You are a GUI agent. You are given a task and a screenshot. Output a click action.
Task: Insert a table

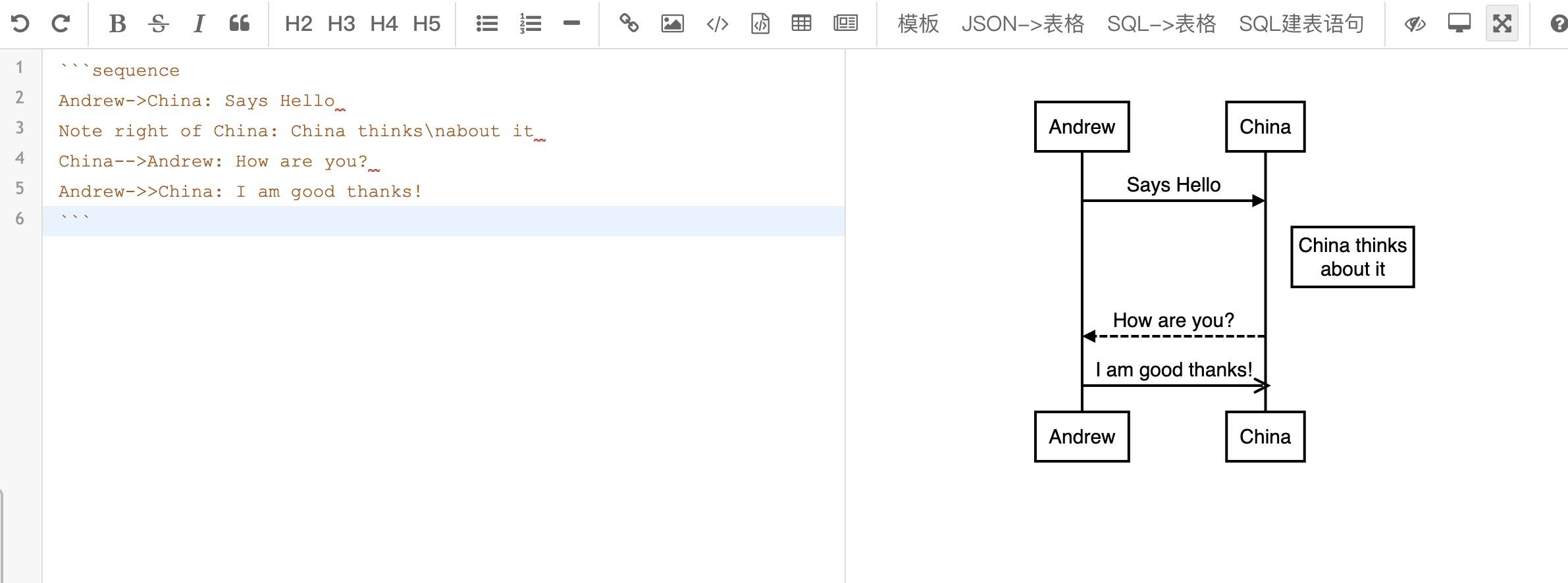tap(801, 24)
